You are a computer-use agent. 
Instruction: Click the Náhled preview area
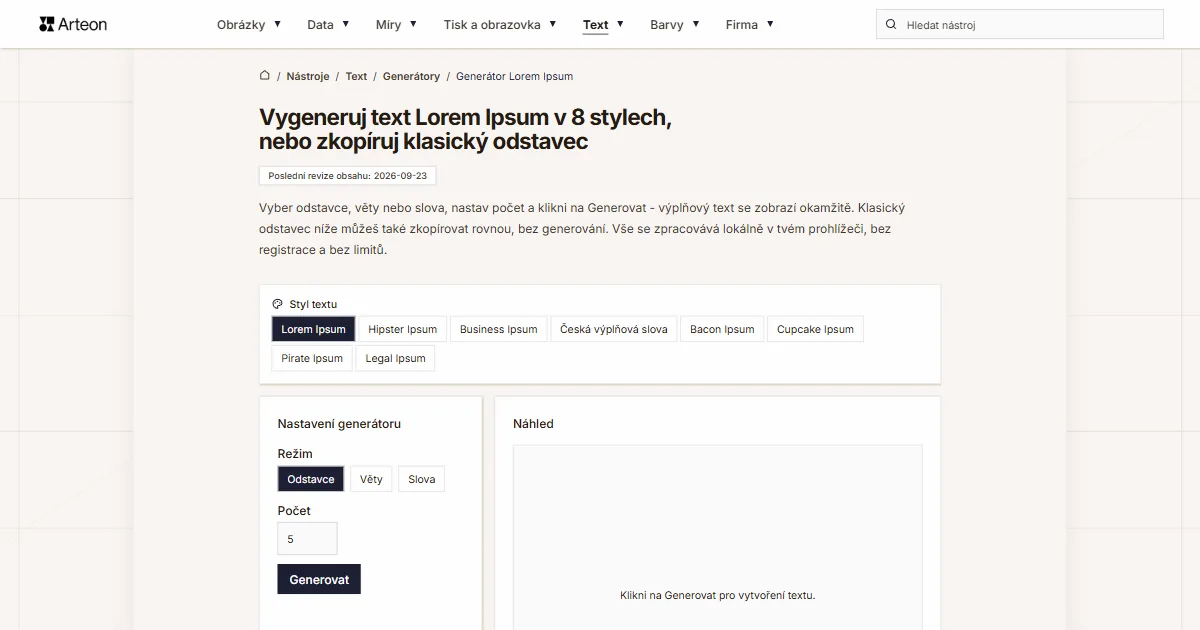click(x=717, y=537)
